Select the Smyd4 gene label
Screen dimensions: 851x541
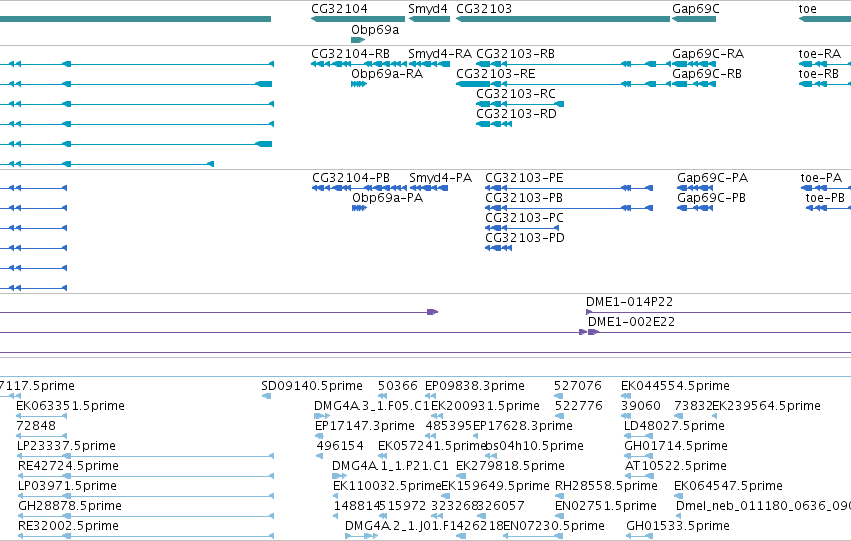pos(428,9)
